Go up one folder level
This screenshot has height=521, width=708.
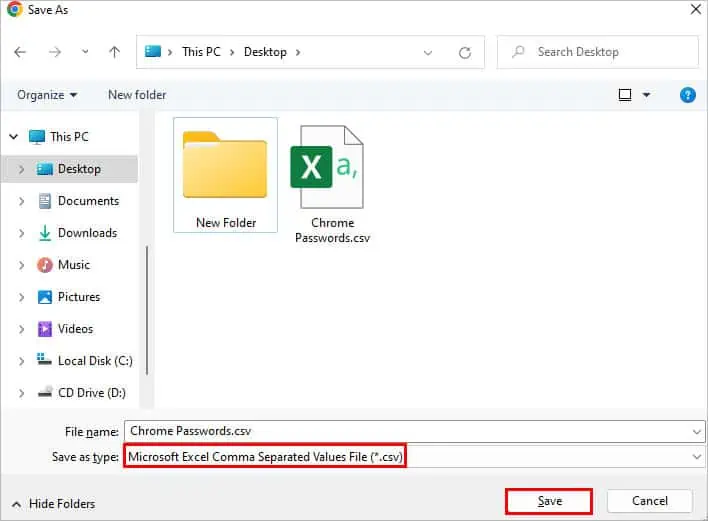coord(114,52)
